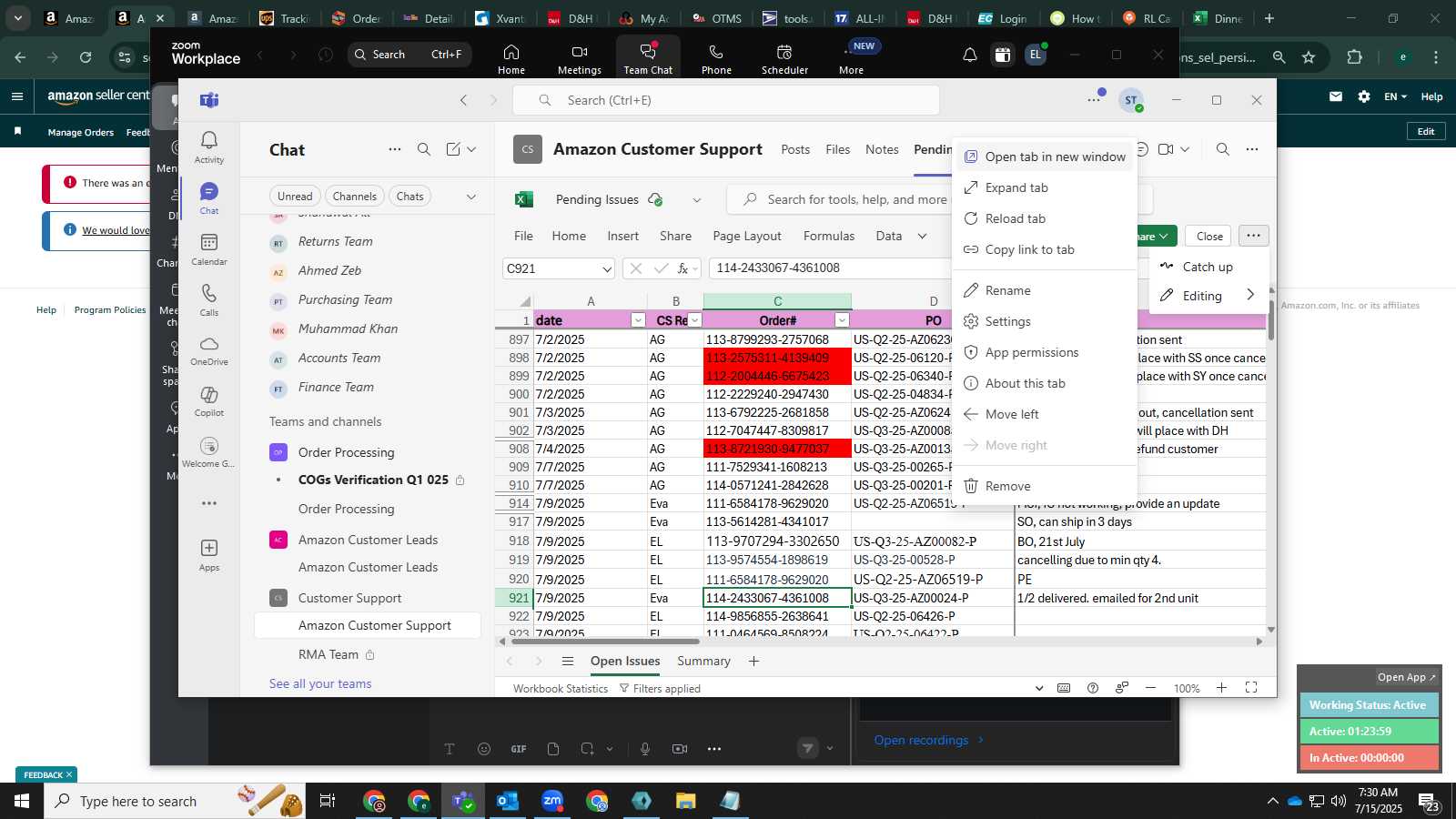This screenshot has width=1456, height=819.
Task: Expand chat filters chevron
Action: point(471,197)
